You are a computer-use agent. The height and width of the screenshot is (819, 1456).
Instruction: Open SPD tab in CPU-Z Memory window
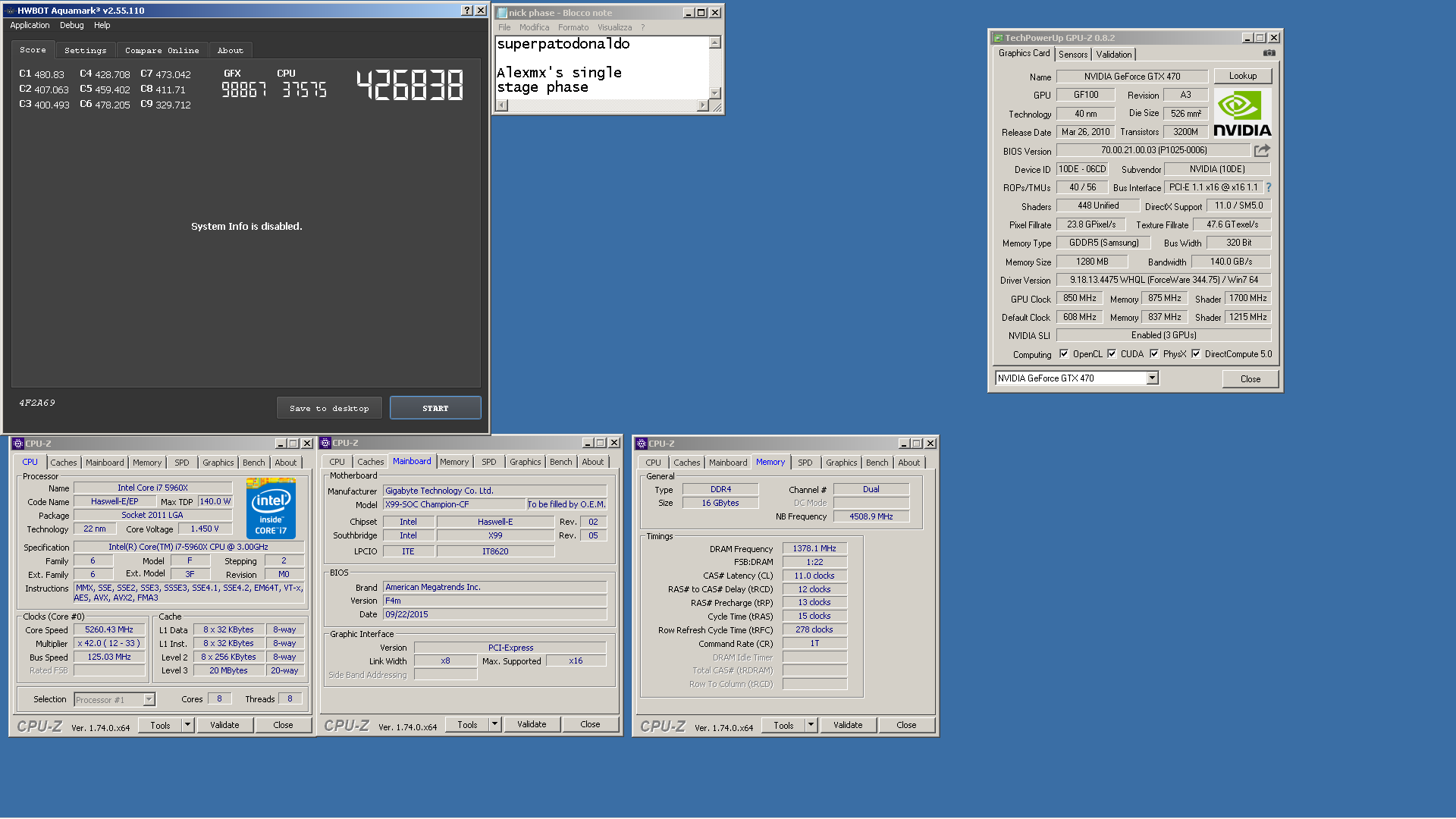pyautogui.click(x=805, y=463)
